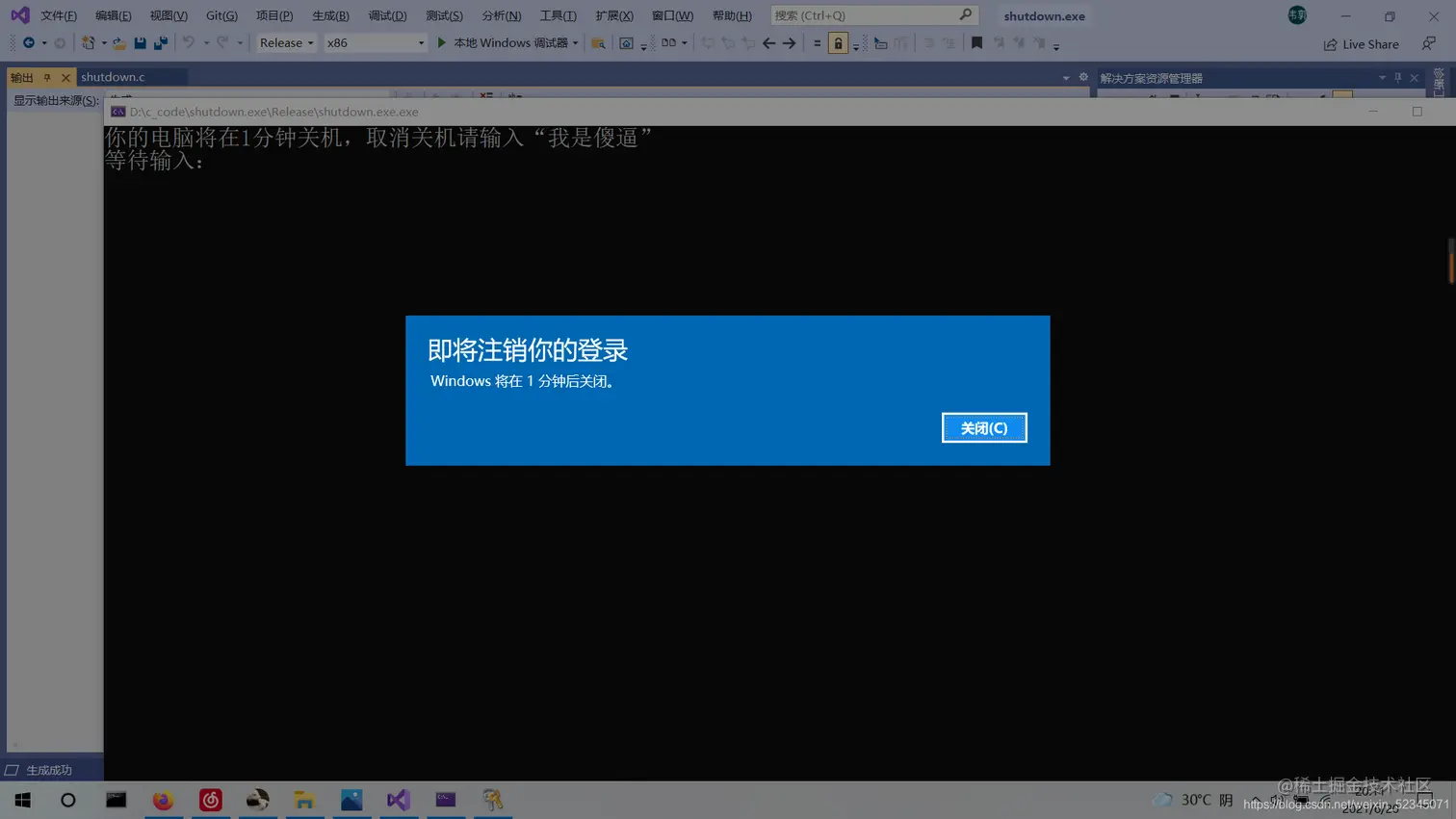Switch to Visual Studio on the taskbar
This screenshot has height=819, width=1456.
click(x=399, y=800)
